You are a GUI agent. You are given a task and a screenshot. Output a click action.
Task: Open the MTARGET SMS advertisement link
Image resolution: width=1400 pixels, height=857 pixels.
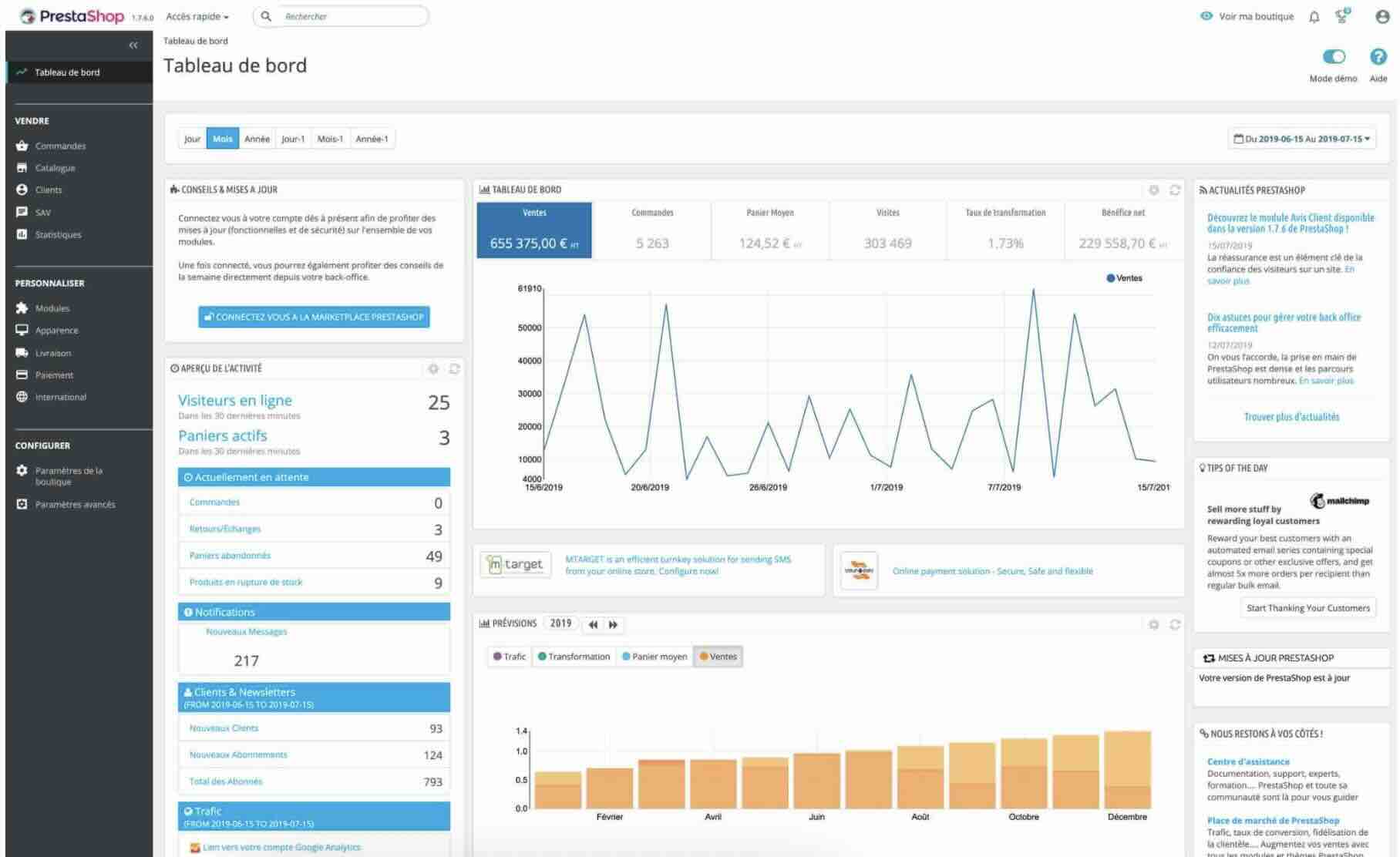[678, 565]
